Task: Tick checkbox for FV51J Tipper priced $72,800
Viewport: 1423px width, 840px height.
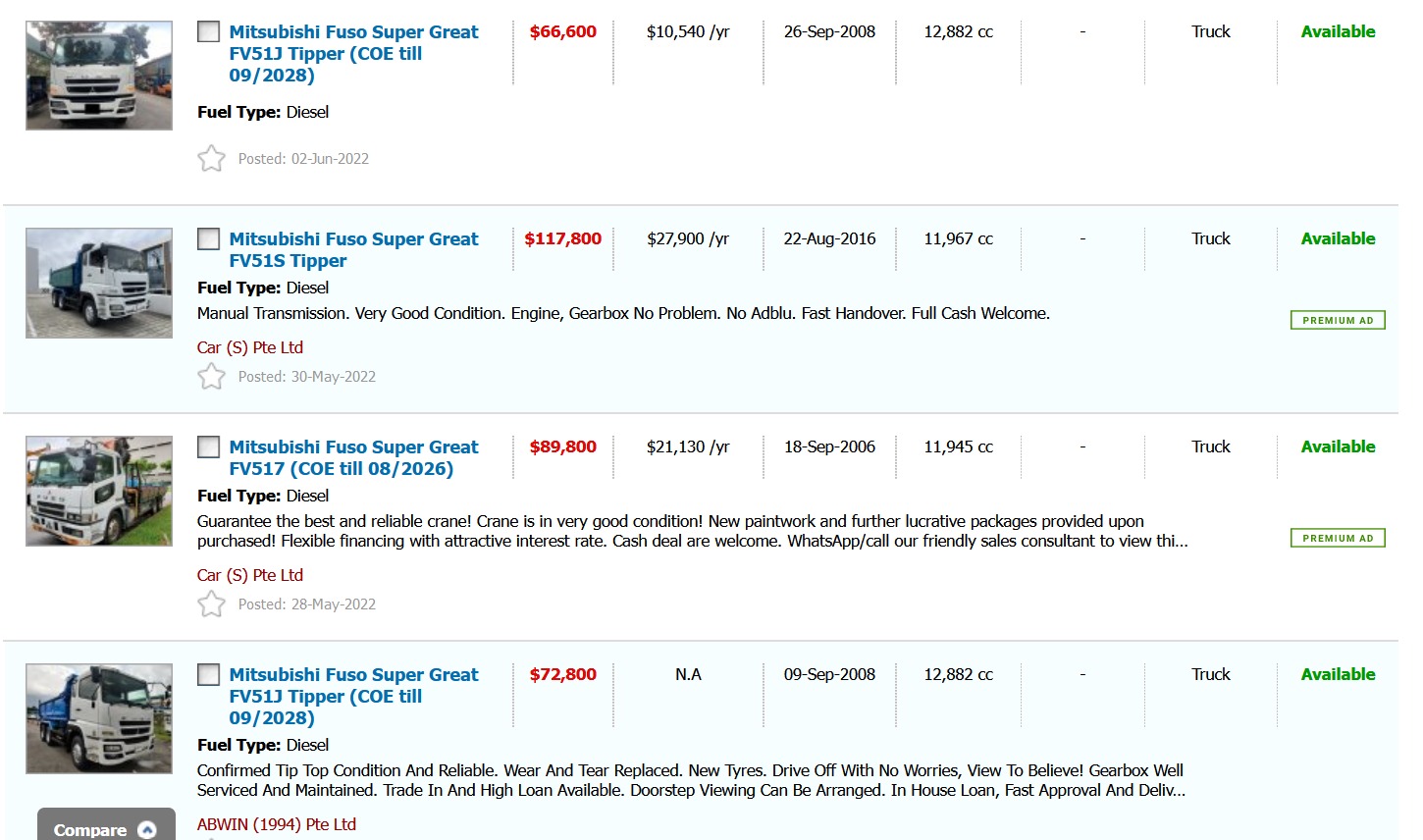Action: point(209,674)
